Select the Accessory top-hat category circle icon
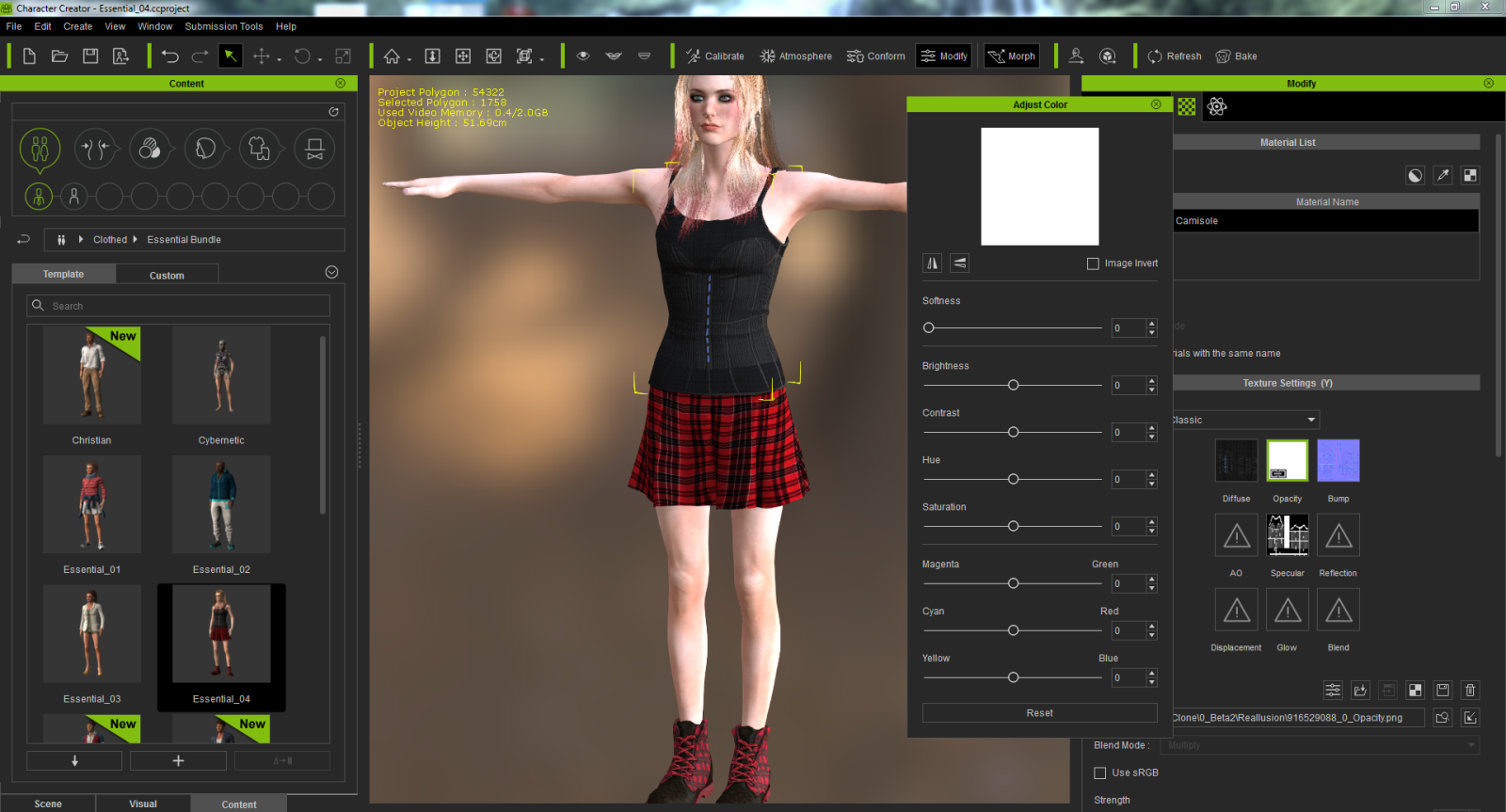1506x812 pixels. 315,149
